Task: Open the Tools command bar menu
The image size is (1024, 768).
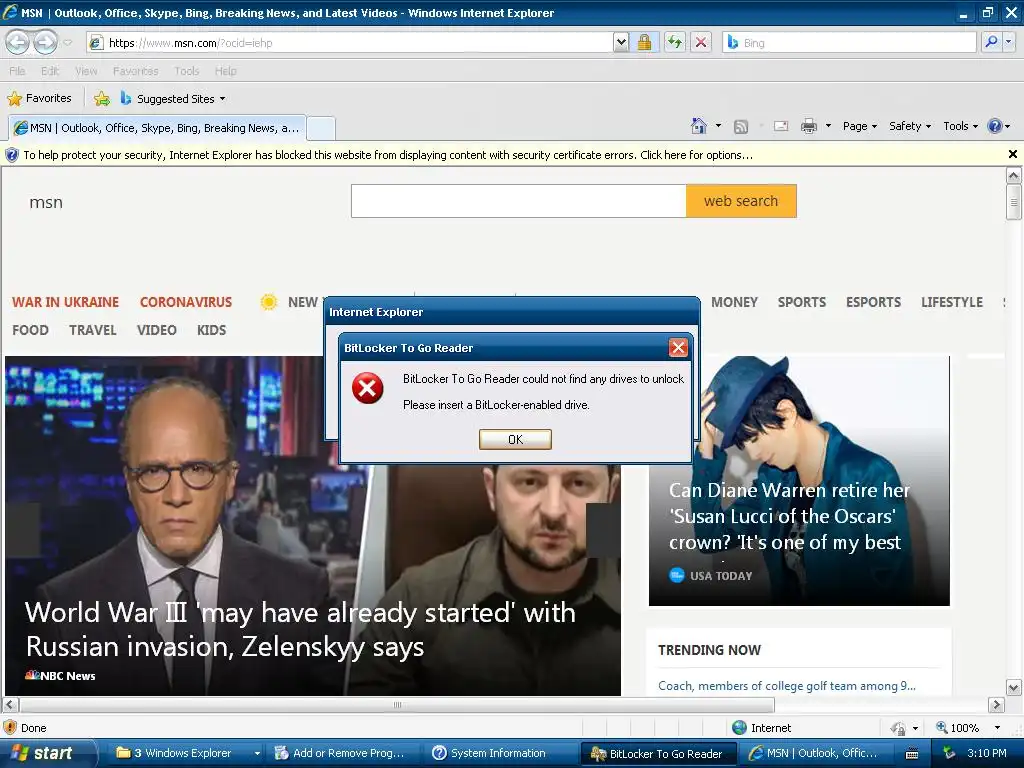Action: [x=960, y=126]
